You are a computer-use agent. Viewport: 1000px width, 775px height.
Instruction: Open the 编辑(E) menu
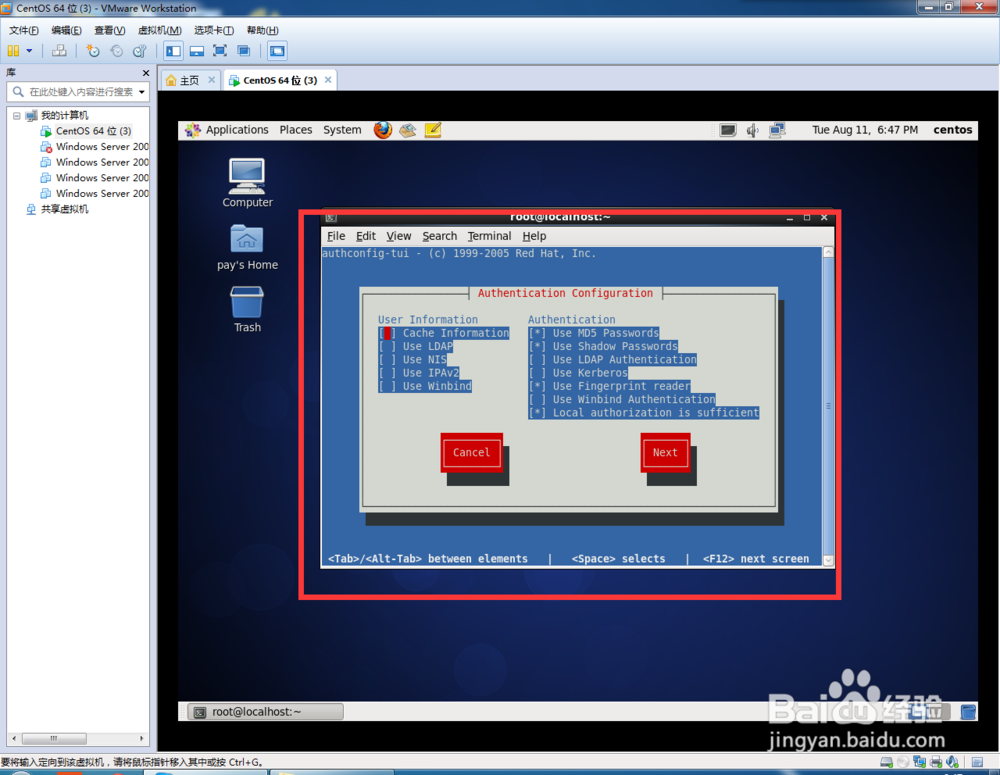click(66, 30)
